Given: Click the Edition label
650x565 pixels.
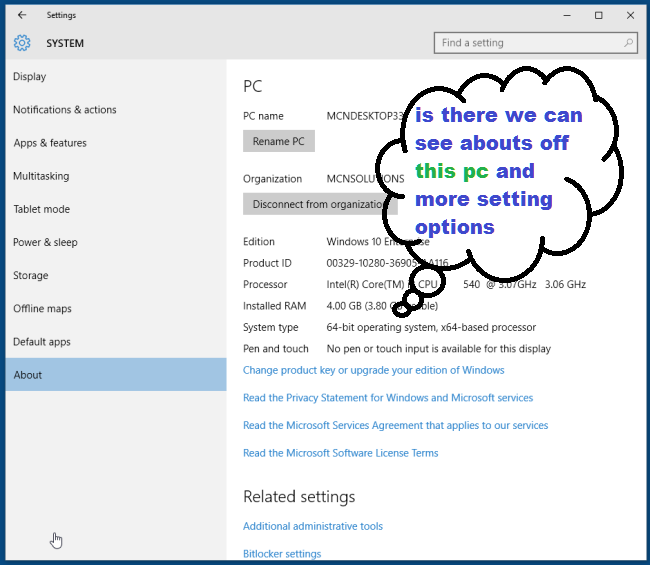Looking at the screenshot, I should click(259, 242).
